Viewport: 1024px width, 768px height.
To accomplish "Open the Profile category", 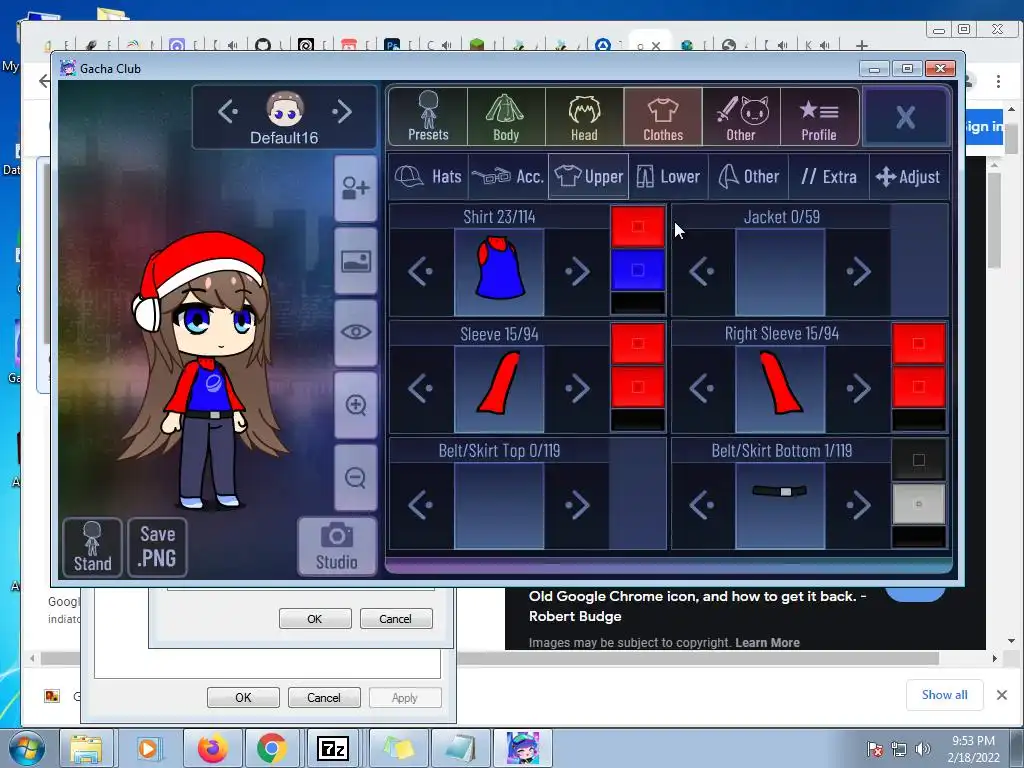I will [819, 116].
